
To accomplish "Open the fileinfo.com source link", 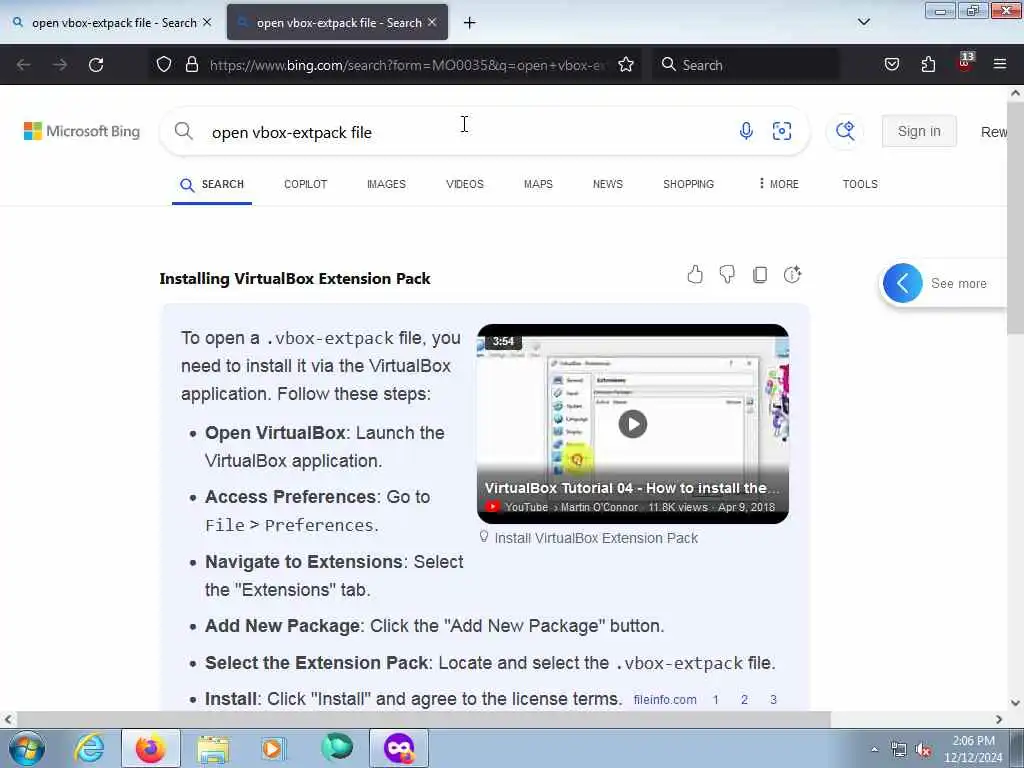I will tap(665, 699).
